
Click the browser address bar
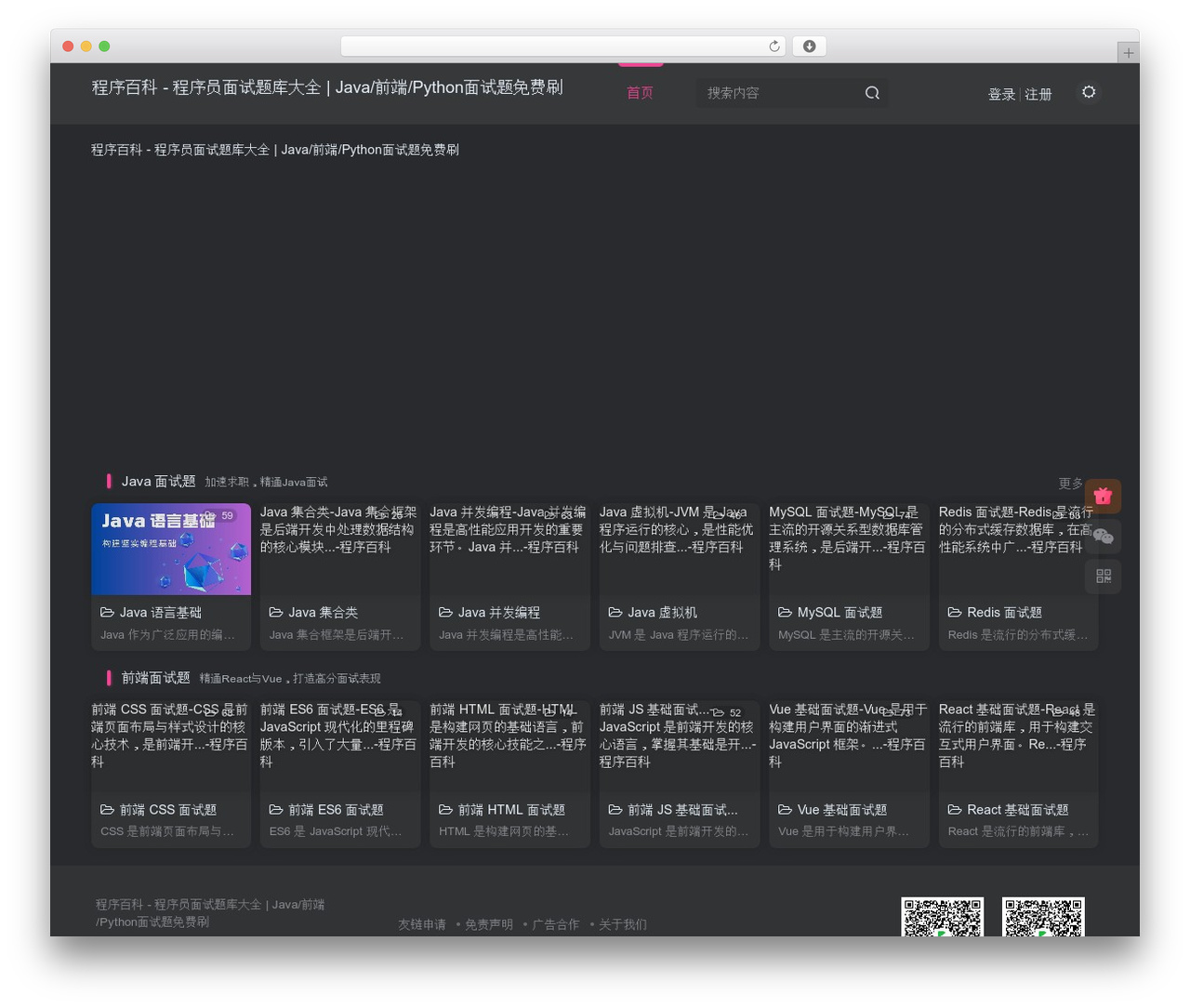563,46
